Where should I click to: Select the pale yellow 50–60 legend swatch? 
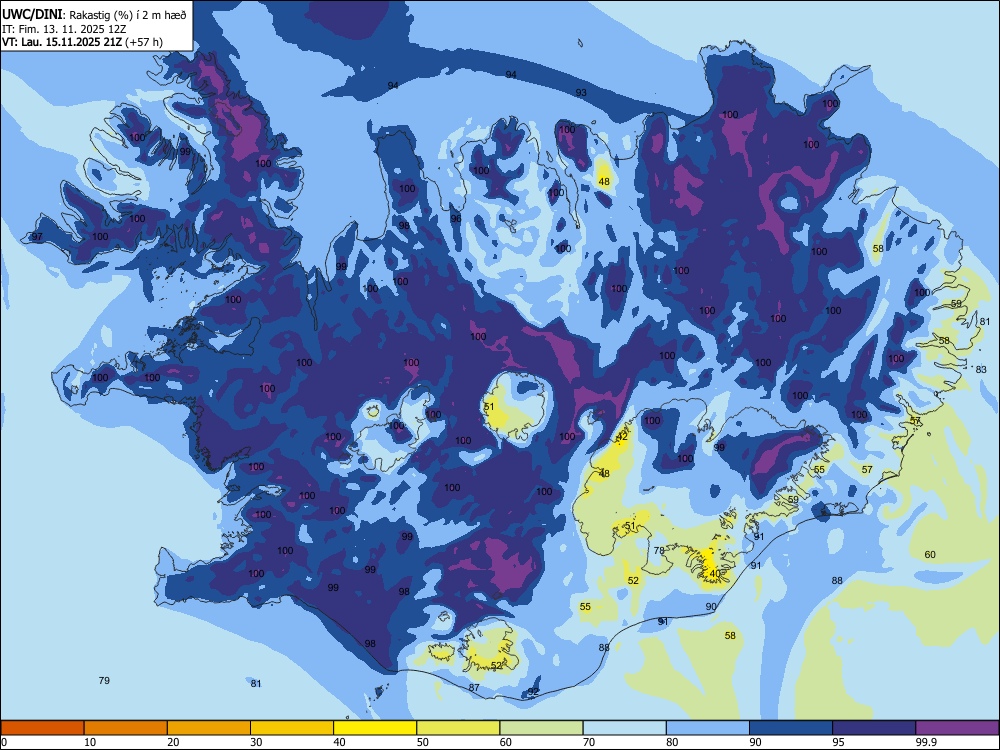click(x=458, y=728)
